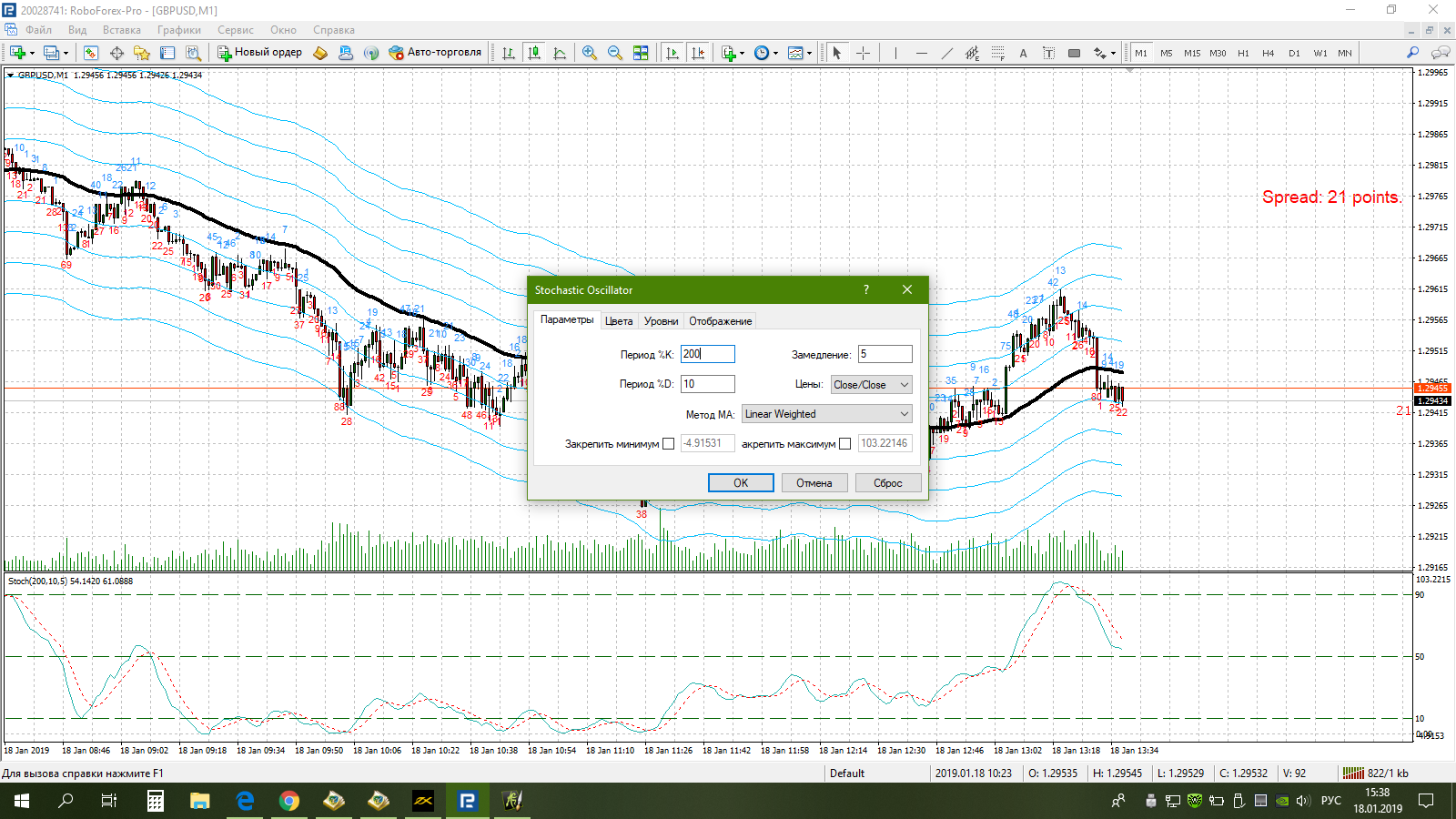Open the 'Цены' Close/Close dropdown
Screen dimensions: 1456x819
pos(871,385)
